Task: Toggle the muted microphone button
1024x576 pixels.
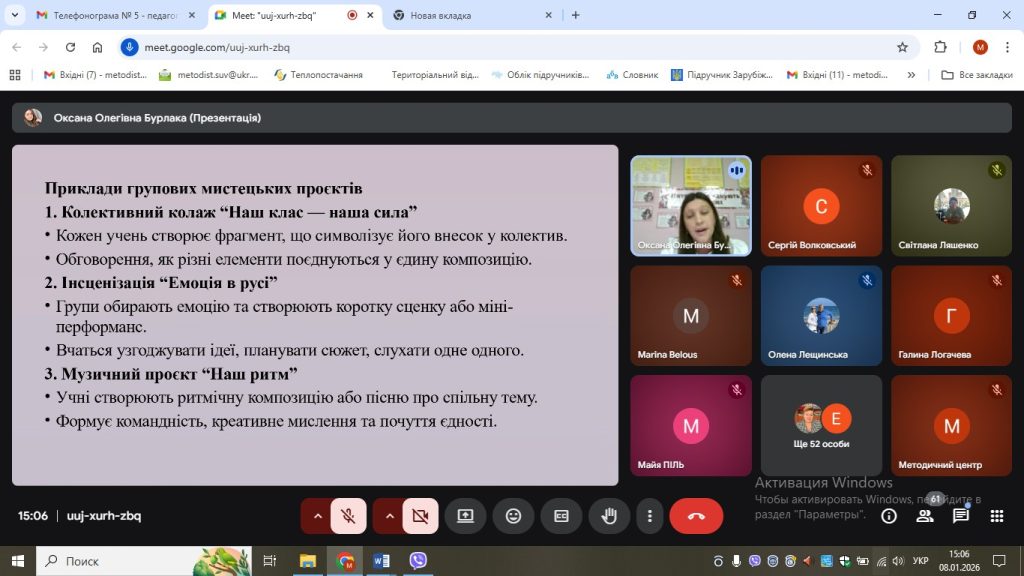Action: click(x=348, y=516)
